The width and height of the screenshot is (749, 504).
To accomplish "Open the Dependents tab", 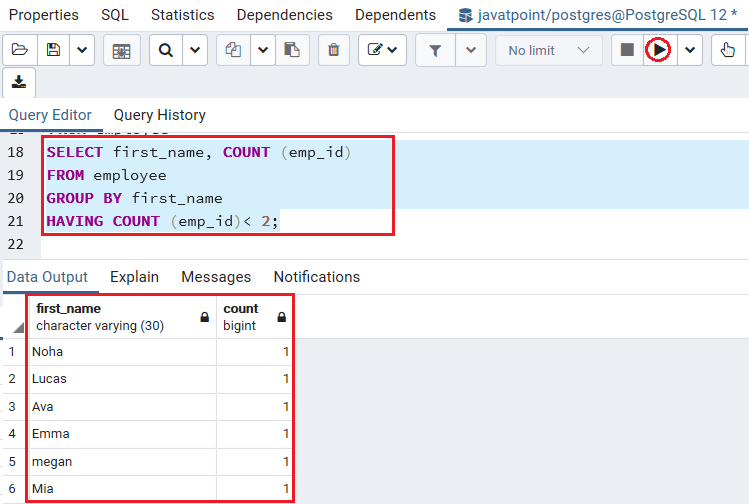I will (x=396, y=15).
